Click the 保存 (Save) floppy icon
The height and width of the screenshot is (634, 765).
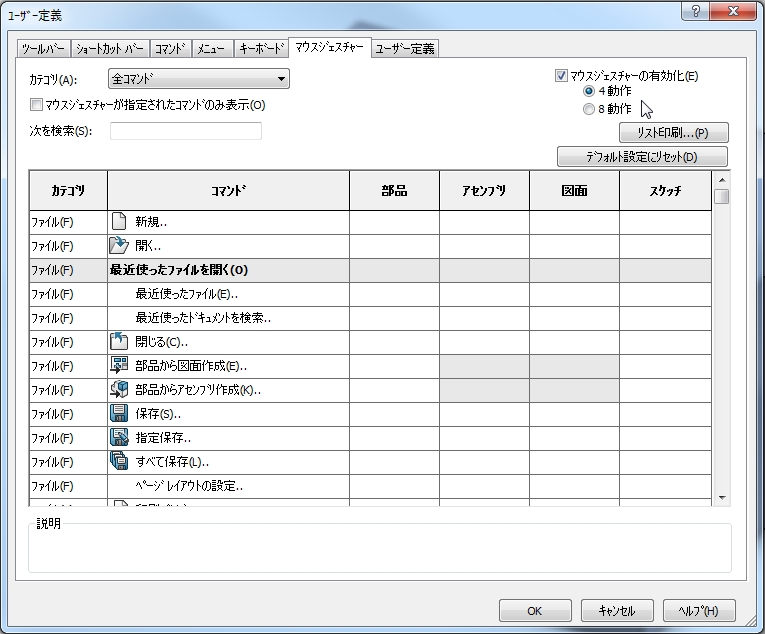coord(120,414)
